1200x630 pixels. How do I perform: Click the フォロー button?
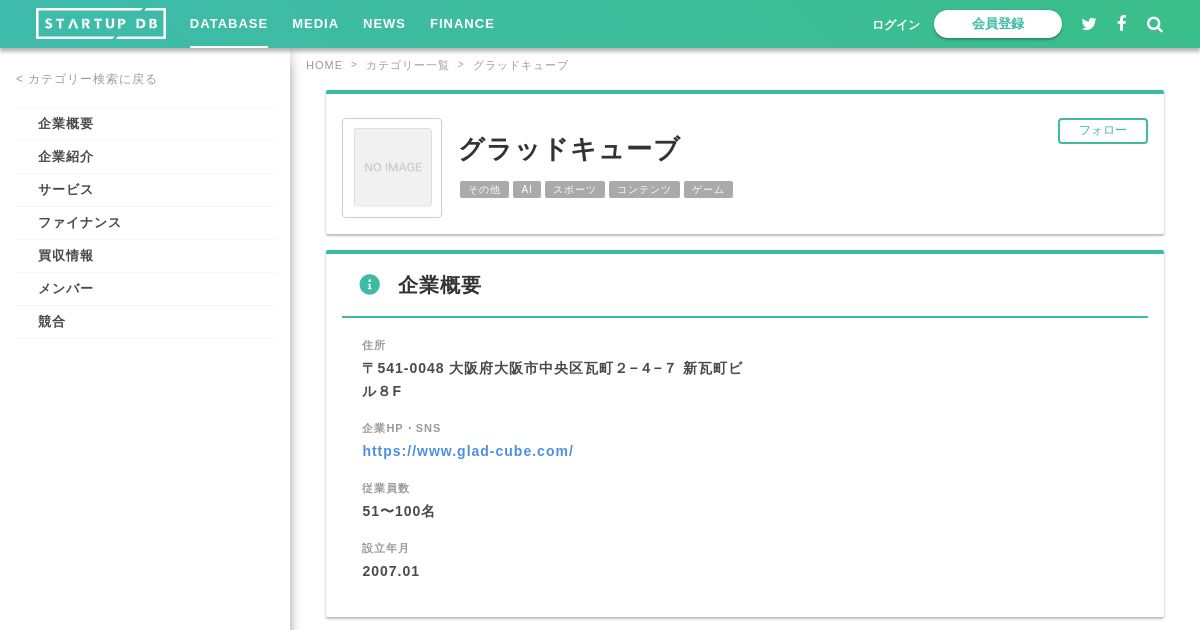pyautogui.click(x=1103, y=131)
